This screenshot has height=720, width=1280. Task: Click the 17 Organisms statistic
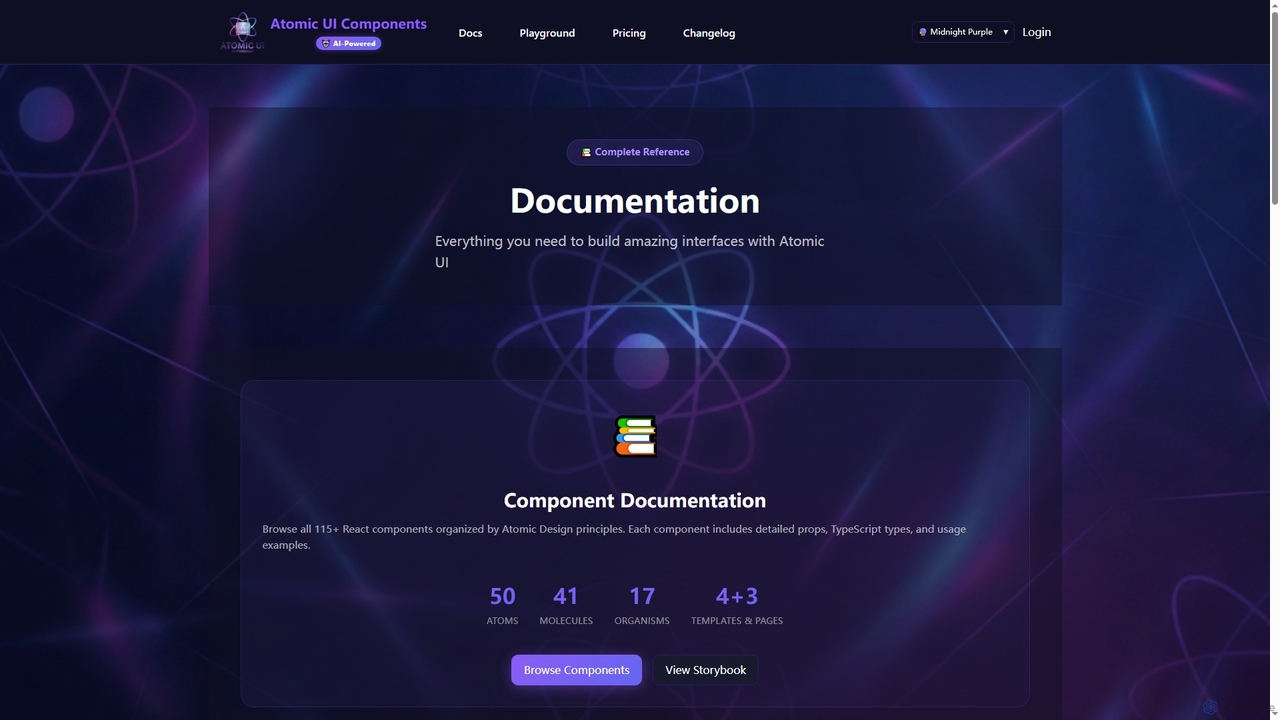(642, 605)
